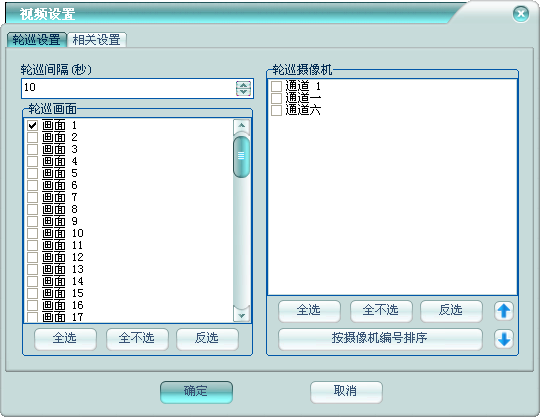Increase the 轮巡间隔 value via spinner
Image resolution: width=540 pixels, height=417 pixels.
point(243,85)
